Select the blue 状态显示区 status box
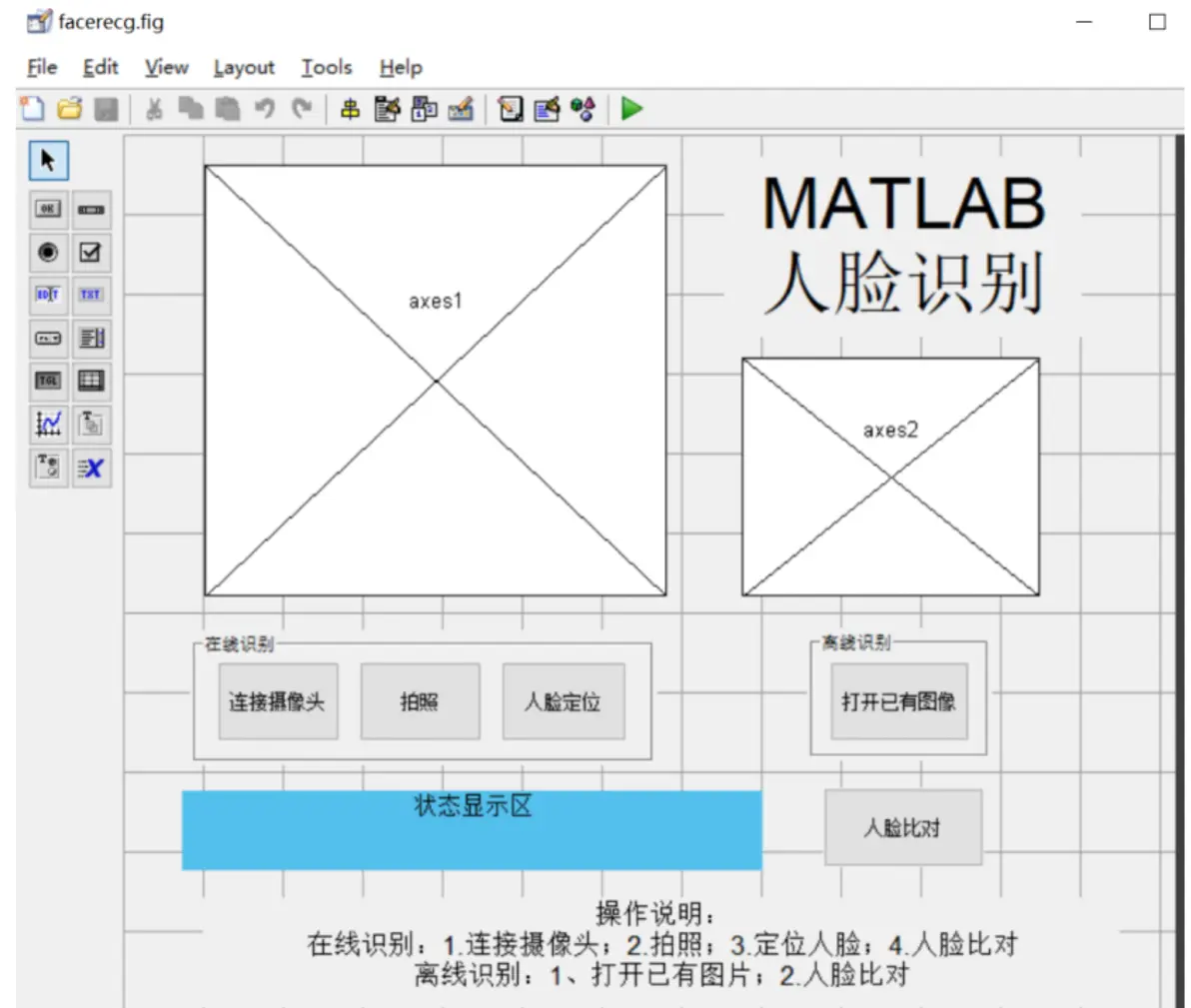The image size is (1191, 1008). 472,830
